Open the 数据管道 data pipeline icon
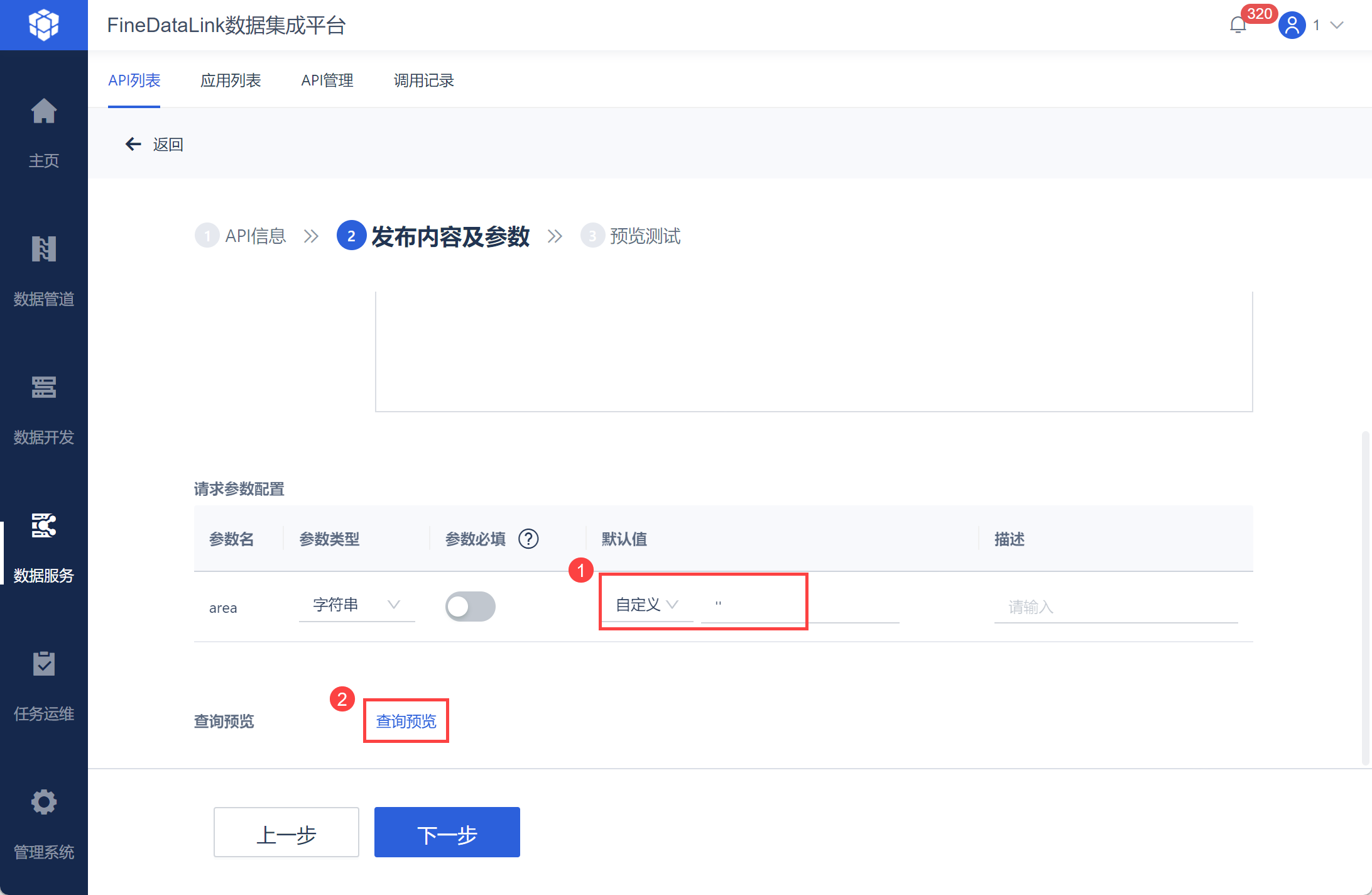The image size is (1372, 895). point(43,250)
